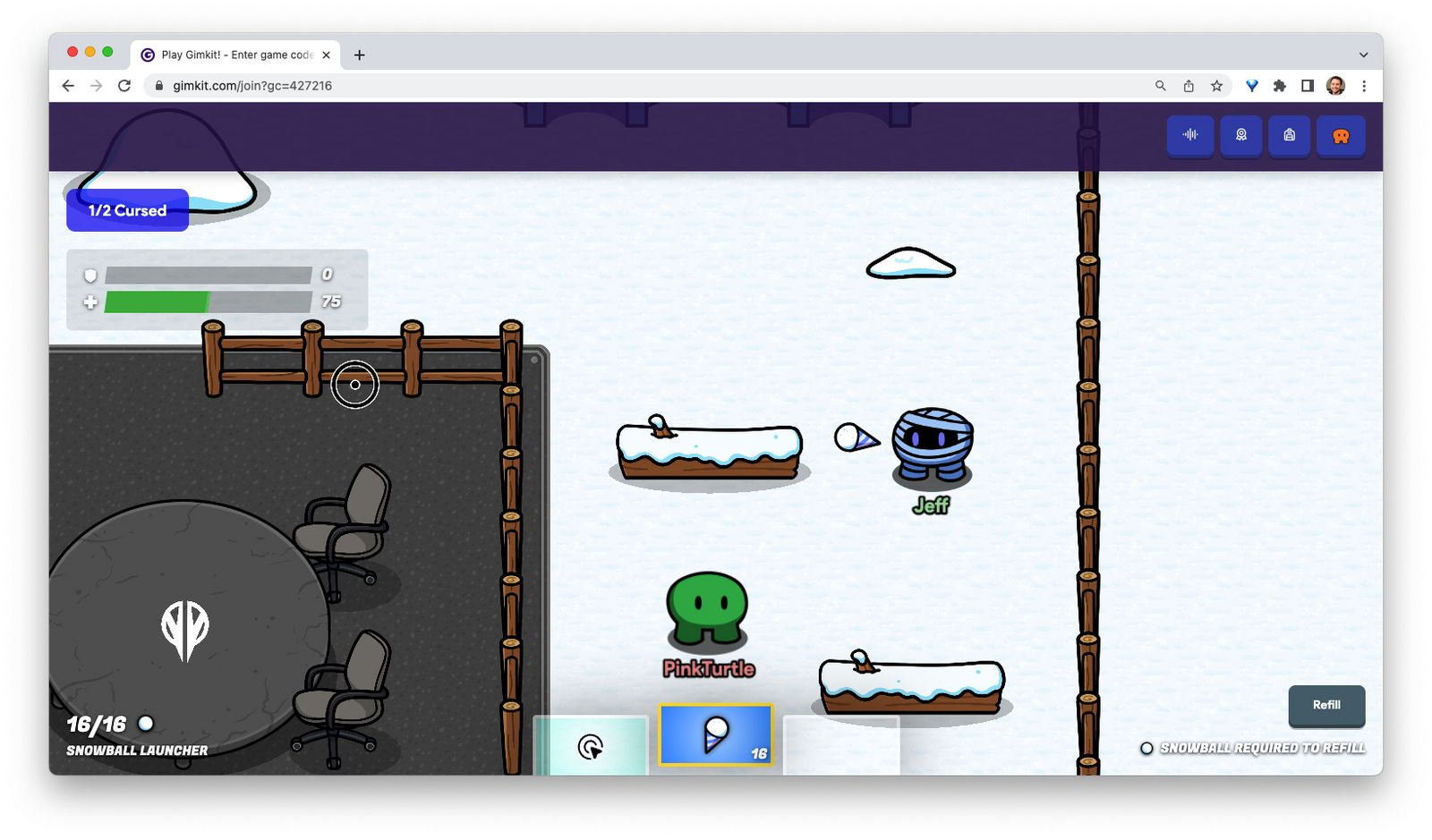Click the PinkTurtle player name label
Viewport: 1432px width, 840px height.
[709, 668]
